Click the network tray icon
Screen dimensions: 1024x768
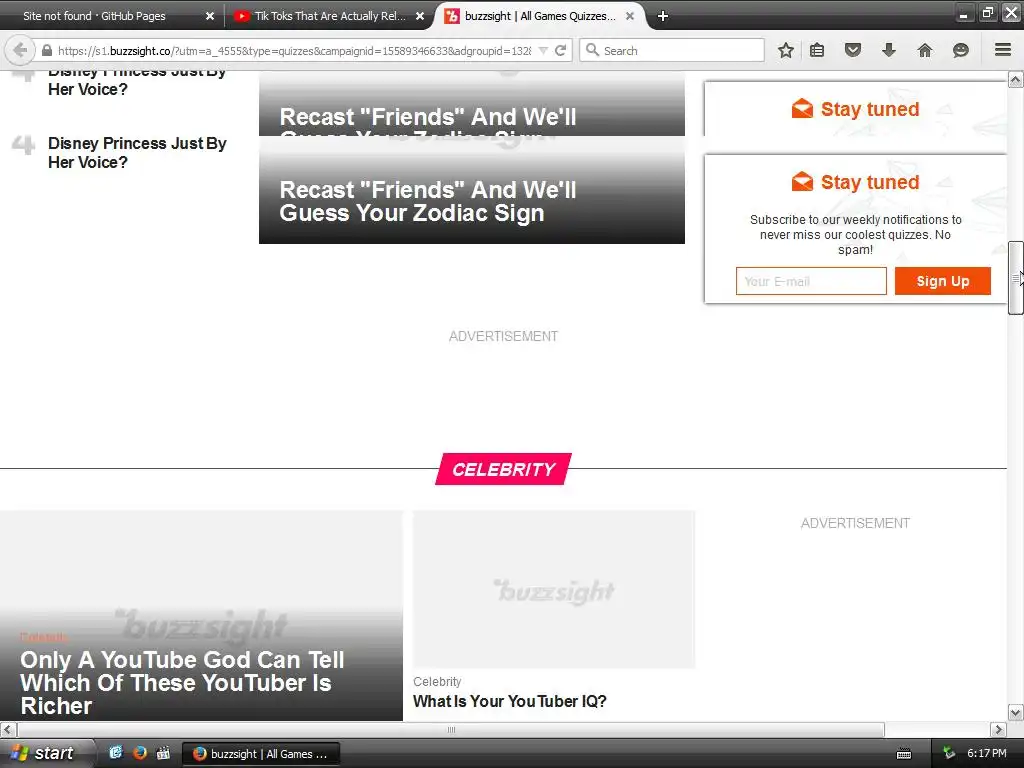click(x=949, y=753)
